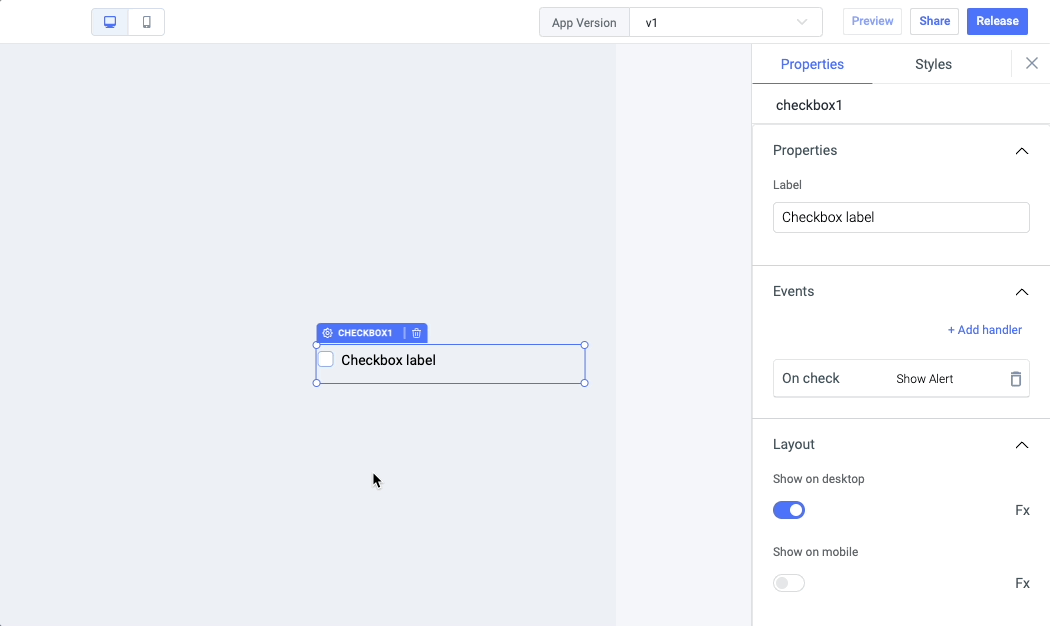
Task: Click gear icon on CHECKBOX1 widget handle
Action: pos(327,333)
